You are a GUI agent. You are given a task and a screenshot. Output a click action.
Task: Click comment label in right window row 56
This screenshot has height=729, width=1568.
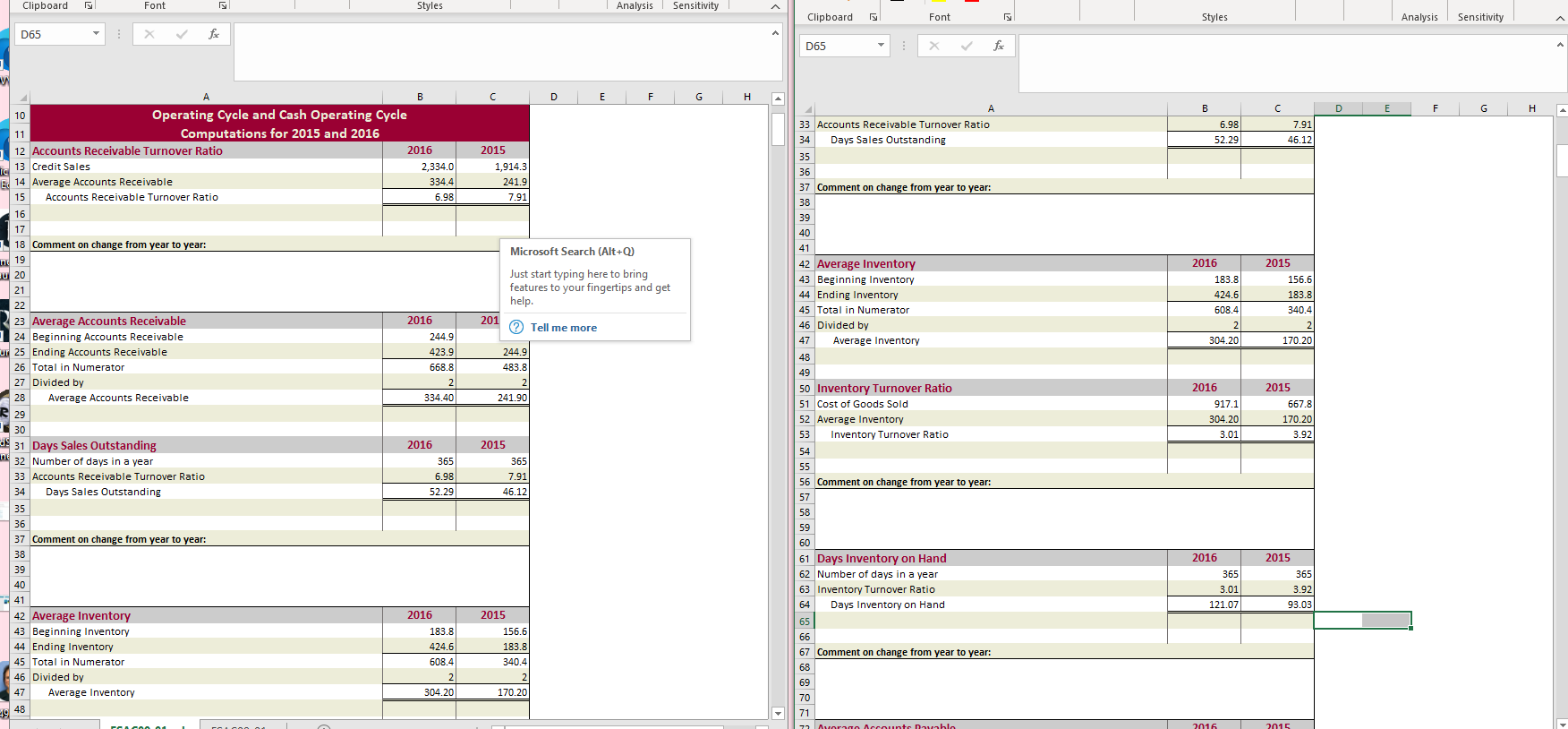pos(904,482)
